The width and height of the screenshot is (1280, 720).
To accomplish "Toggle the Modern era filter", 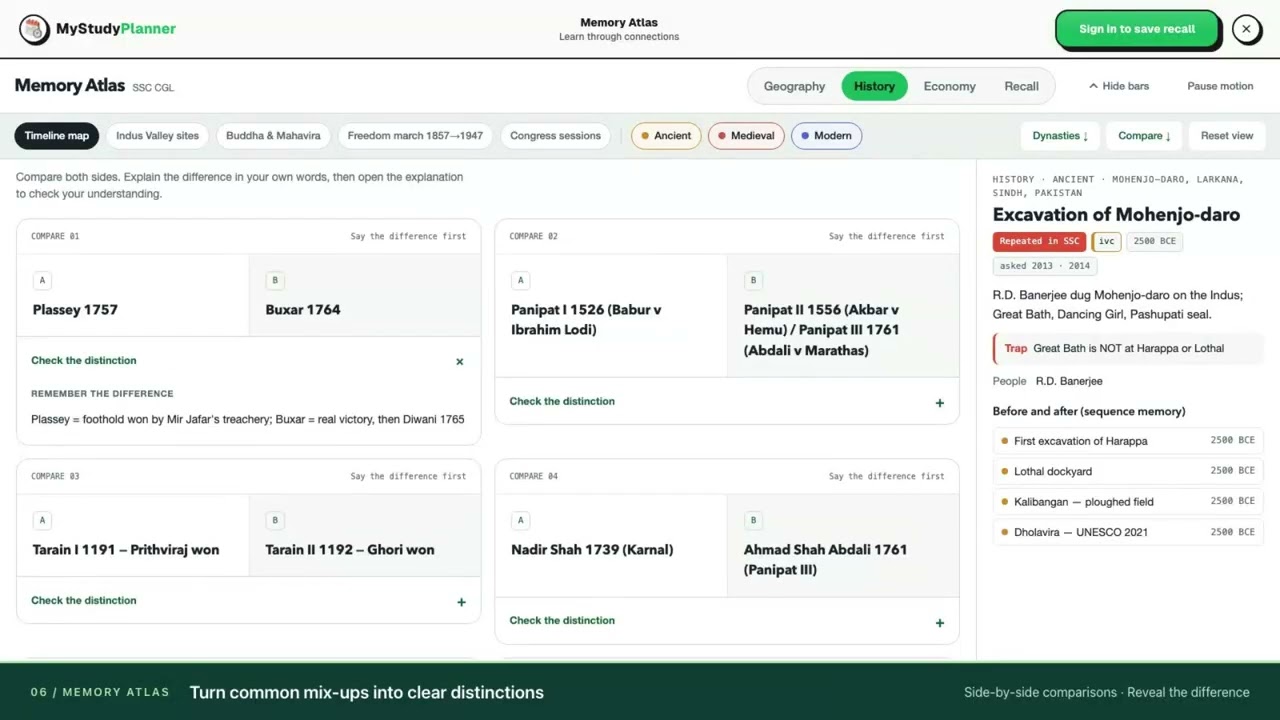I will tap(826, 136).
